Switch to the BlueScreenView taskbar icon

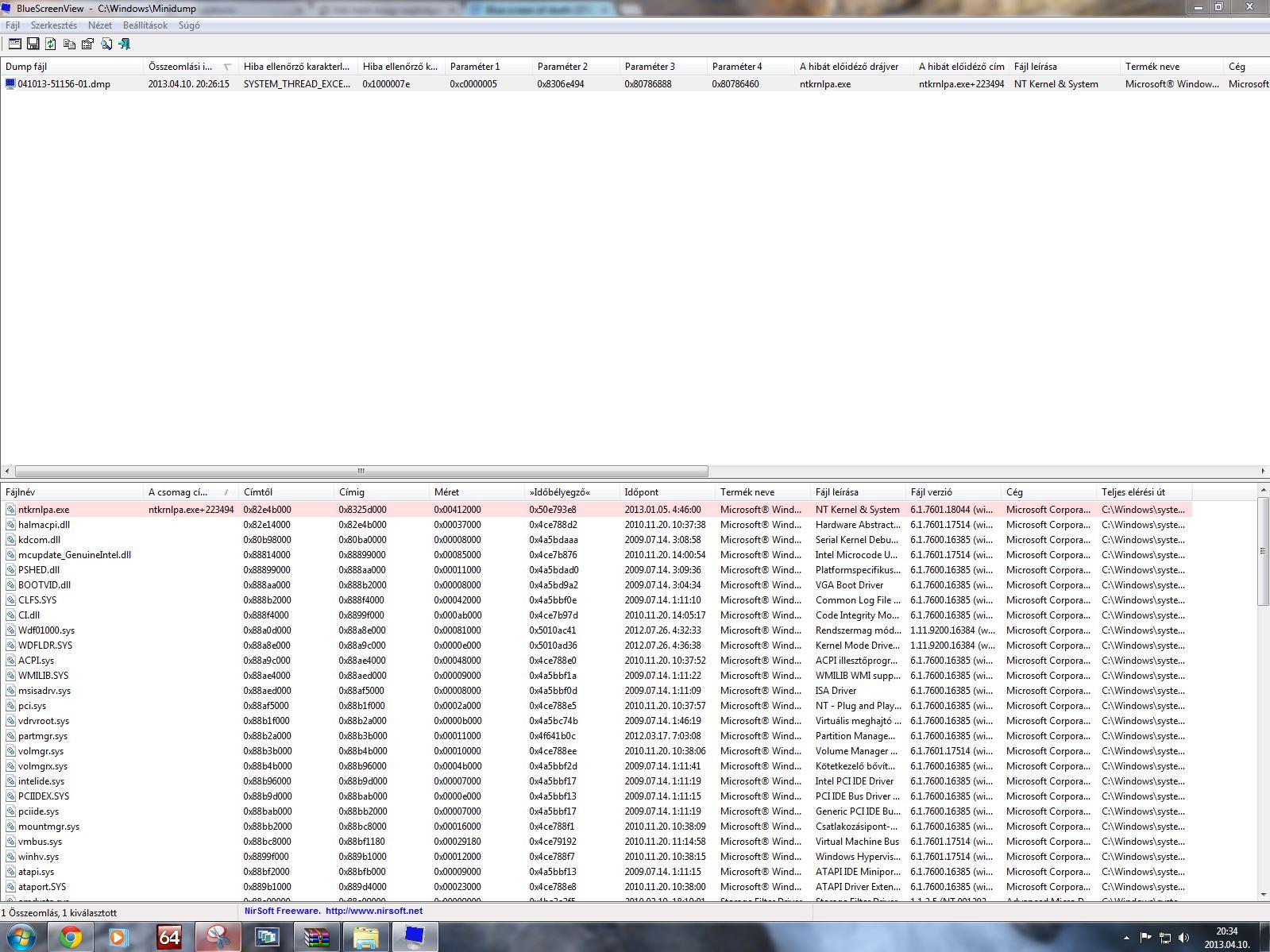pos(415,938)
